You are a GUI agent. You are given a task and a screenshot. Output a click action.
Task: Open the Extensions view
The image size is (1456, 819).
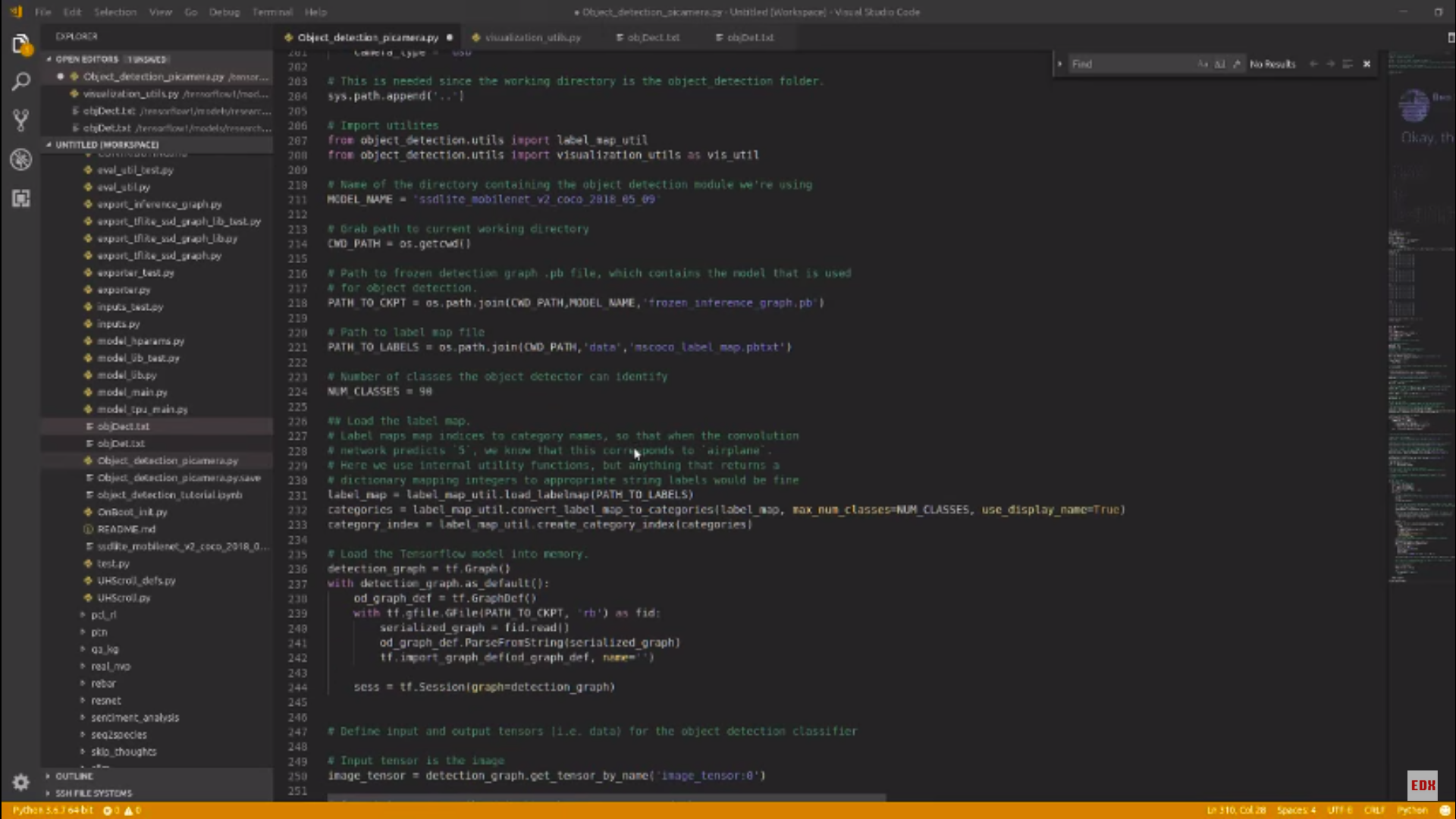pyautogui.click(x=20, y=199)
